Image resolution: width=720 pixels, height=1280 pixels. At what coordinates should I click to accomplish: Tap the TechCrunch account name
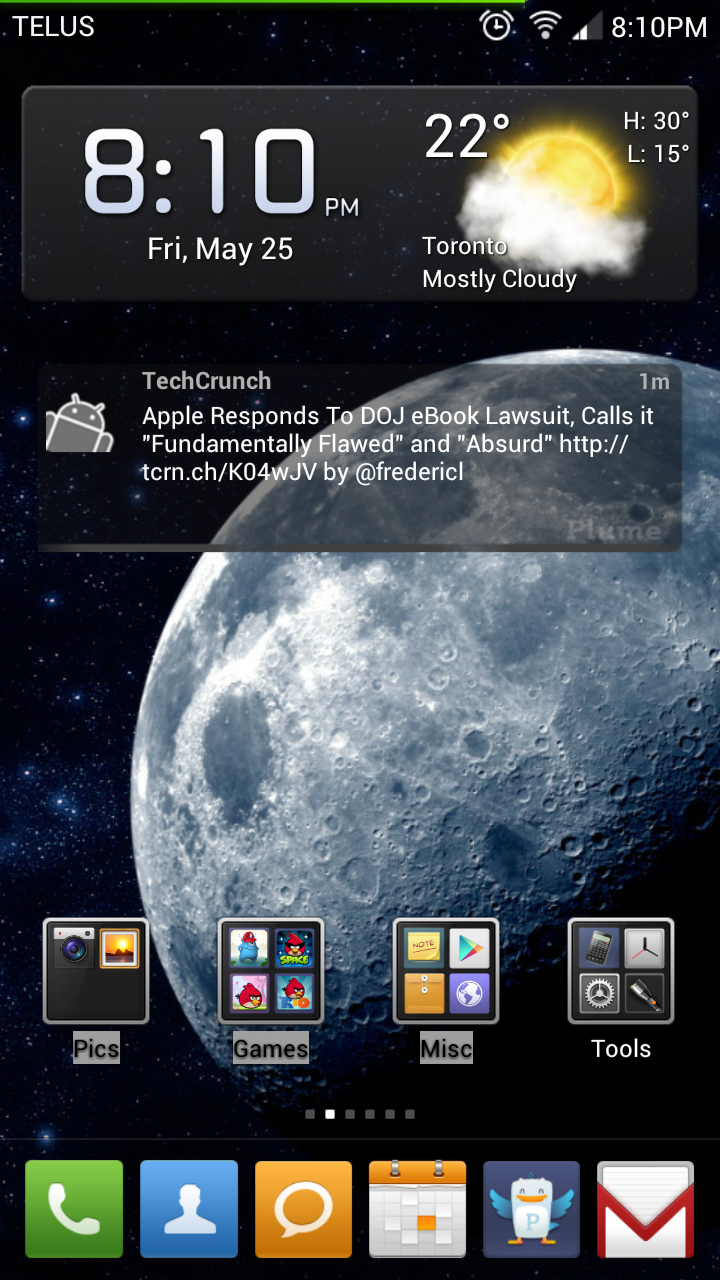pyautogui.click(x=207, y=381)
